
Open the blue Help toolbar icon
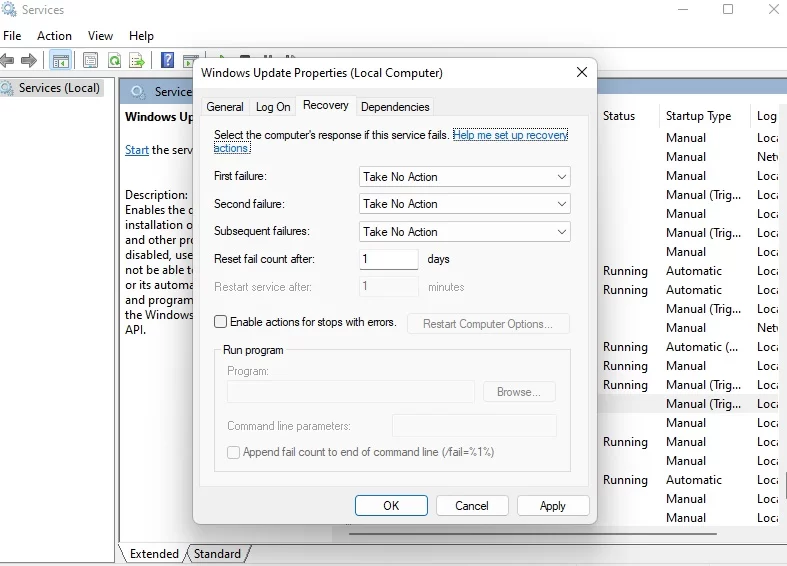(x=167, y=60)
